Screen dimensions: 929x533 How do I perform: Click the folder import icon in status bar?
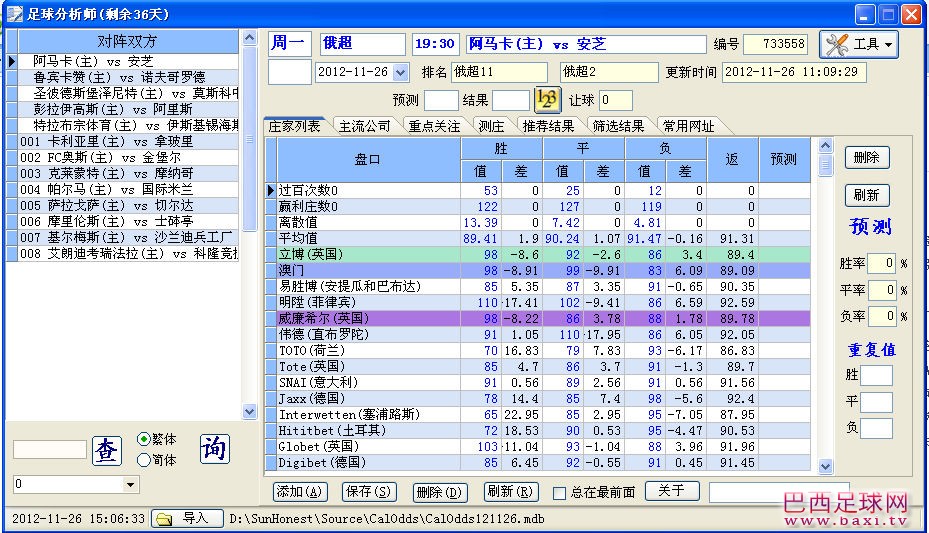point(164,519)
